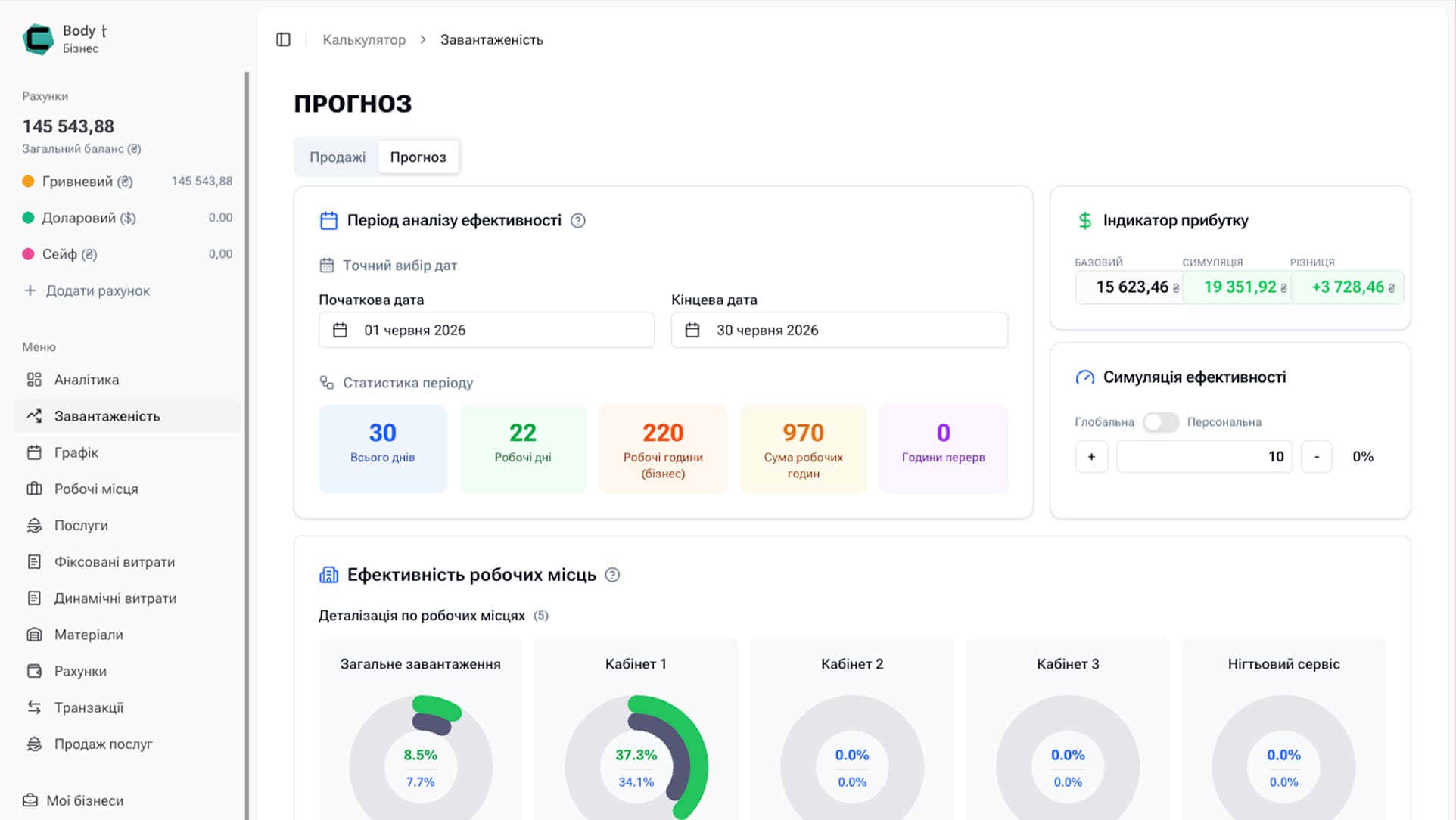Click help icon beside Ефективність робочих місць
Screen dimensions: 1456x820
coord(613,575)
